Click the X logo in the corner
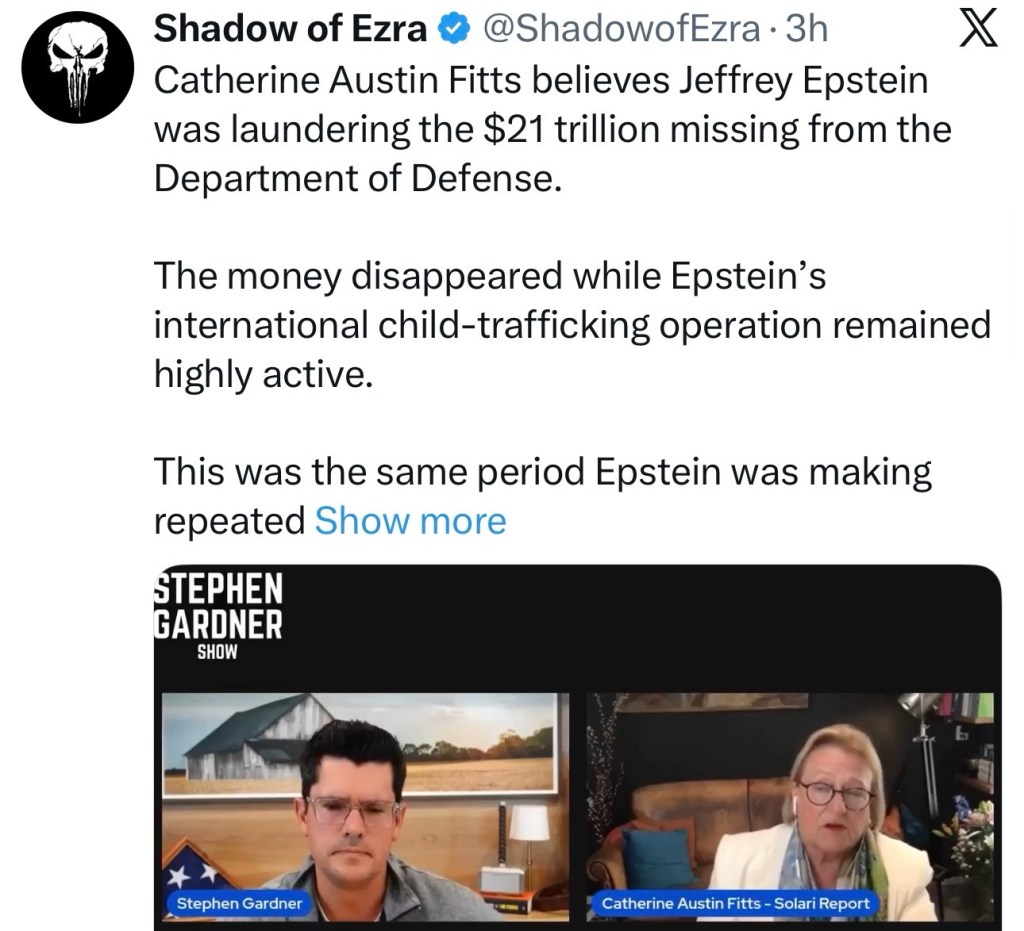 click(978, 28)
